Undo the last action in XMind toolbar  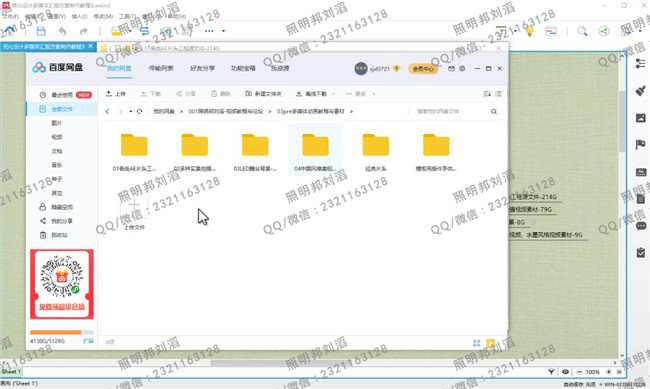62,31
